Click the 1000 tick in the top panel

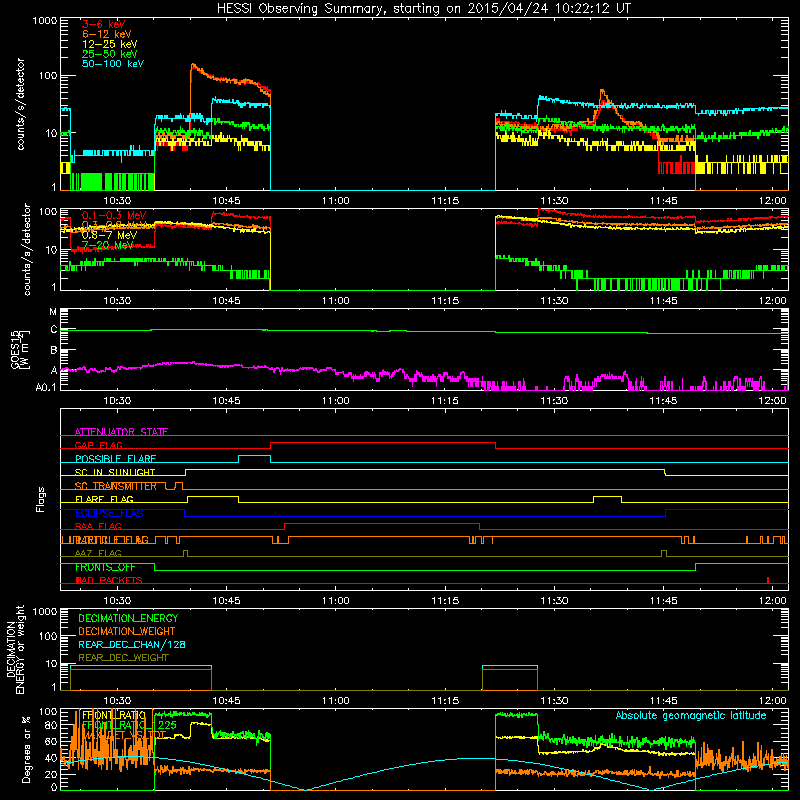click(x=45, y=21)
